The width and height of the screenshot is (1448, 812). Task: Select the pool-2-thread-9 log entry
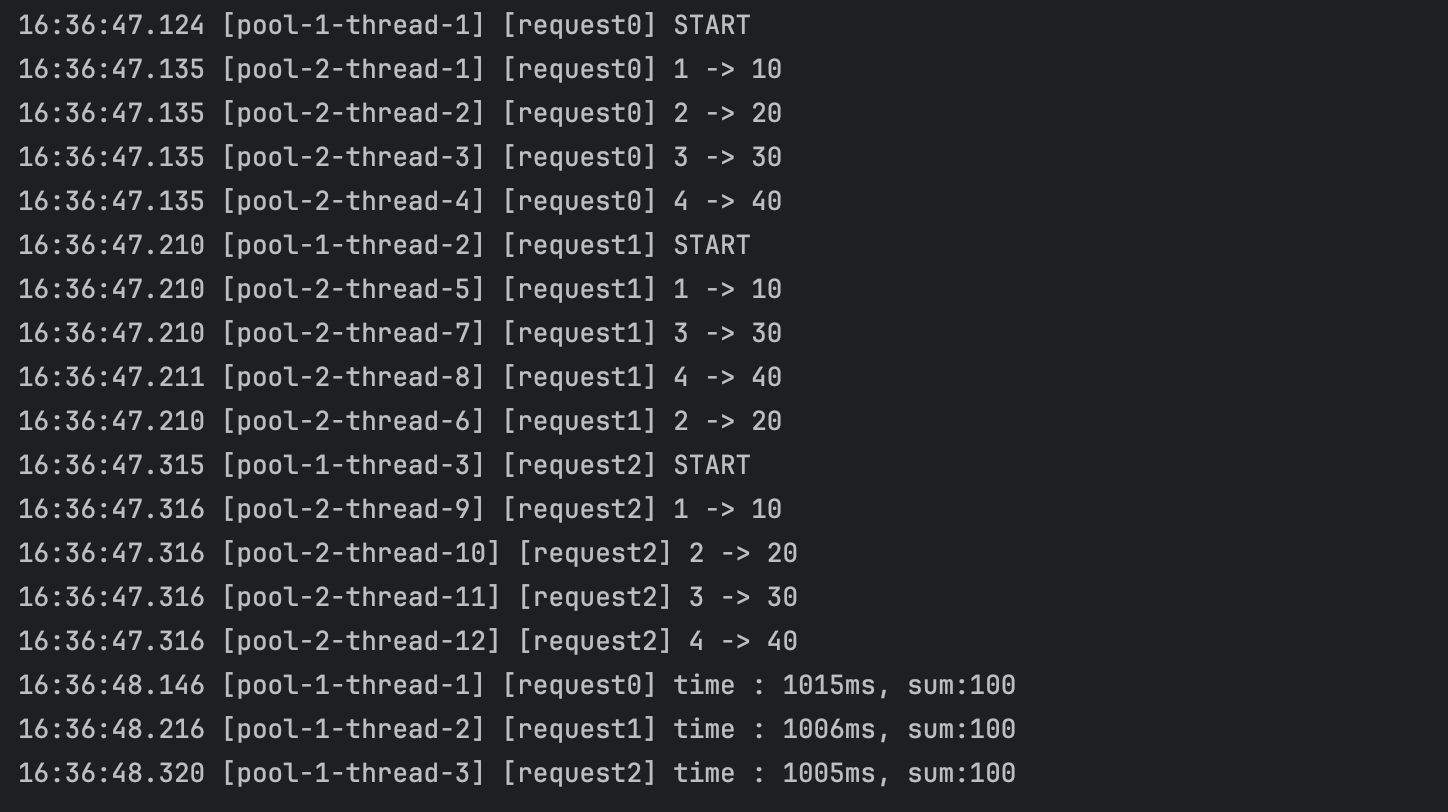[400, 509]
